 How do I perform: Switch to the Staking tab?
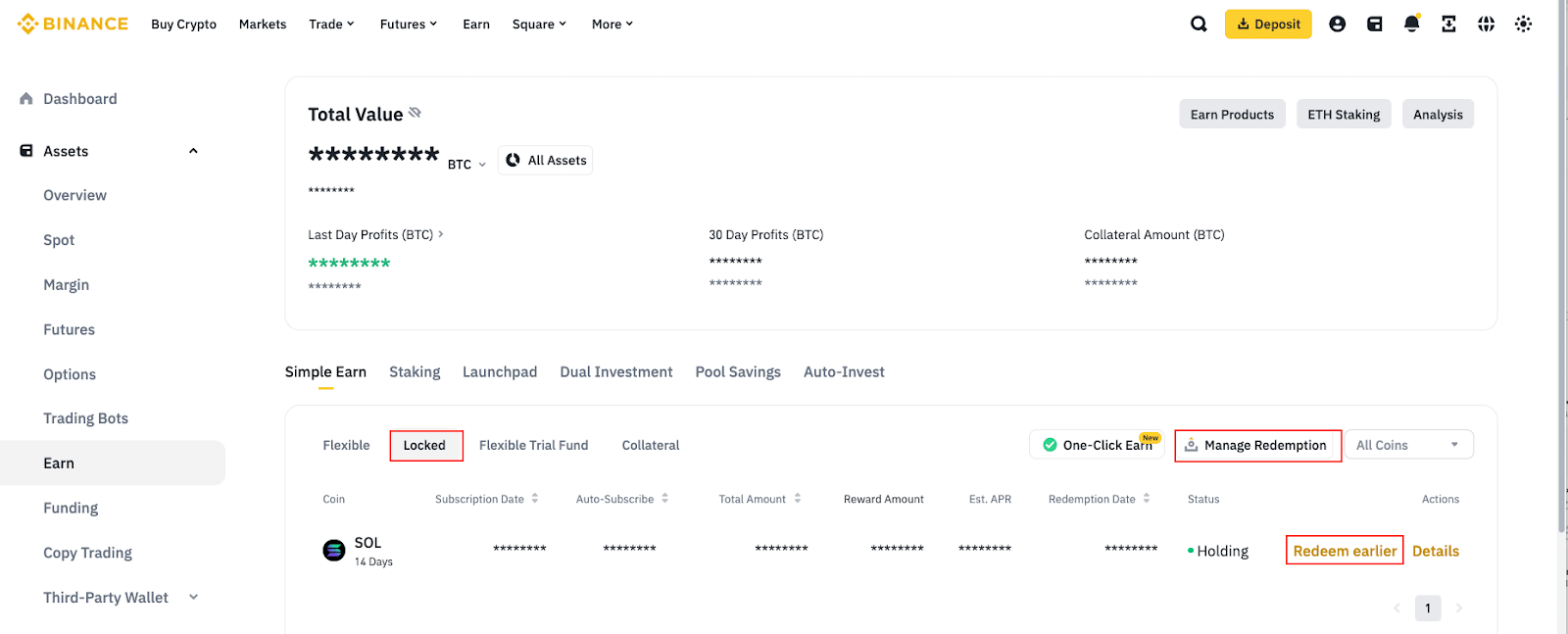[x=415, y=372]
